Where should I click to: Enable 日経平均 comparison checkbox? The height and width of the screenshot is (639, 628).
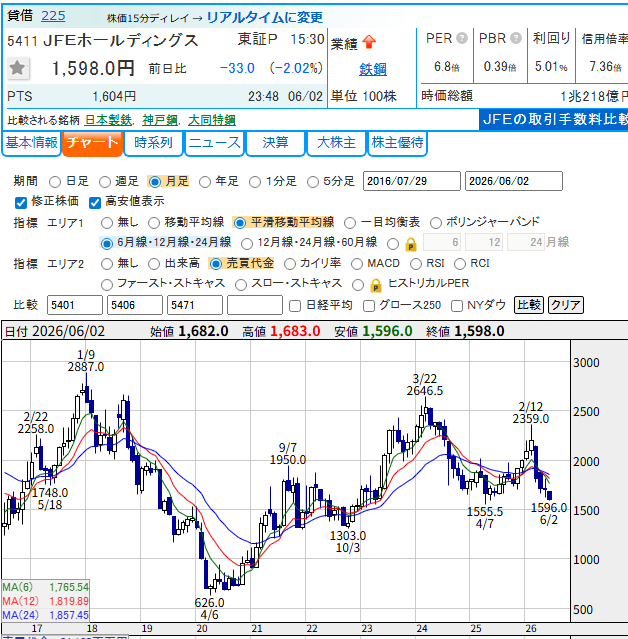[x=295, y=306]
